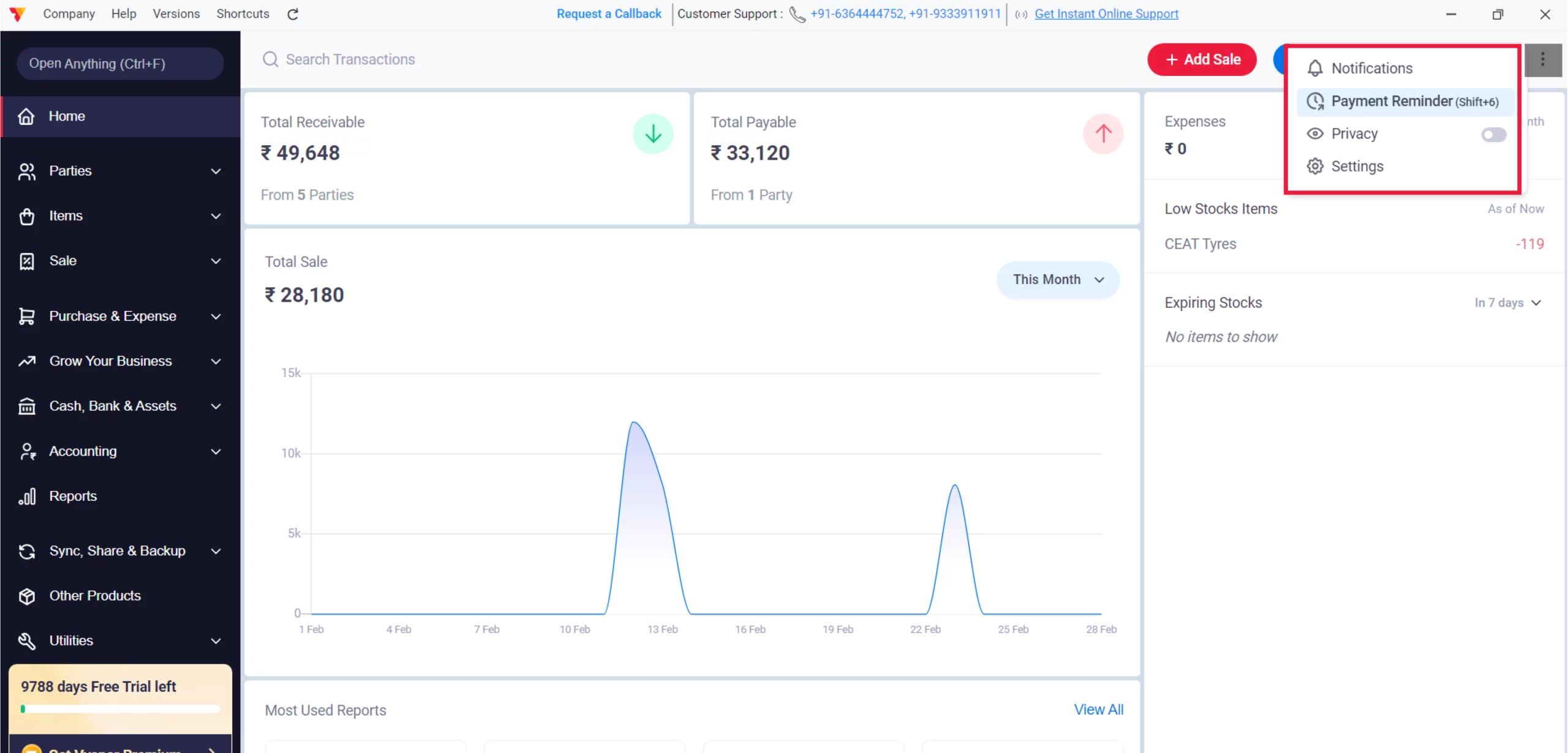Toggle the Privacy switch on
1568x753 pixels.
1493,134
